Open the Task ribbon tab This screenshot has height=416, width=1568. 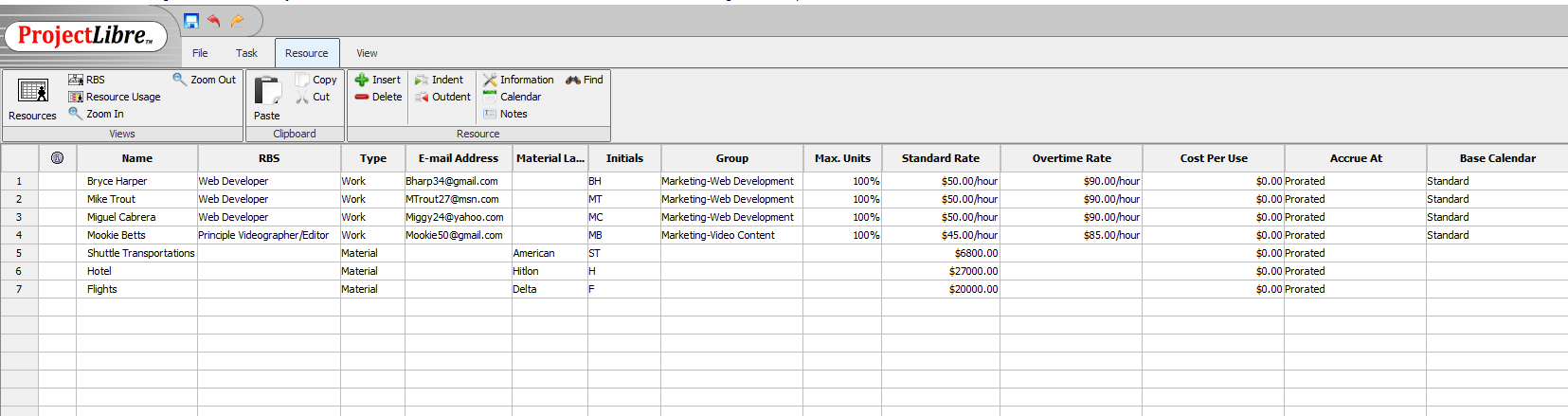pyautogui.click(x=246, y=53)
